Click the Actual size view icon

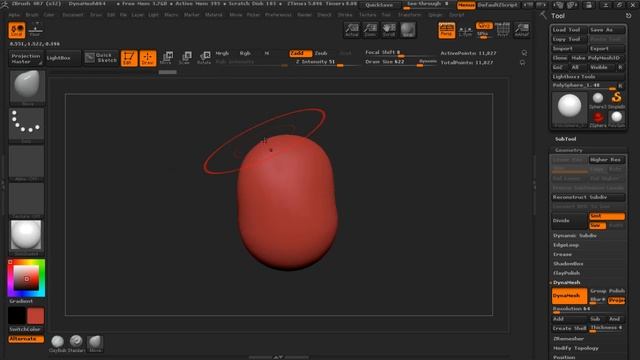tap(351, 30)
